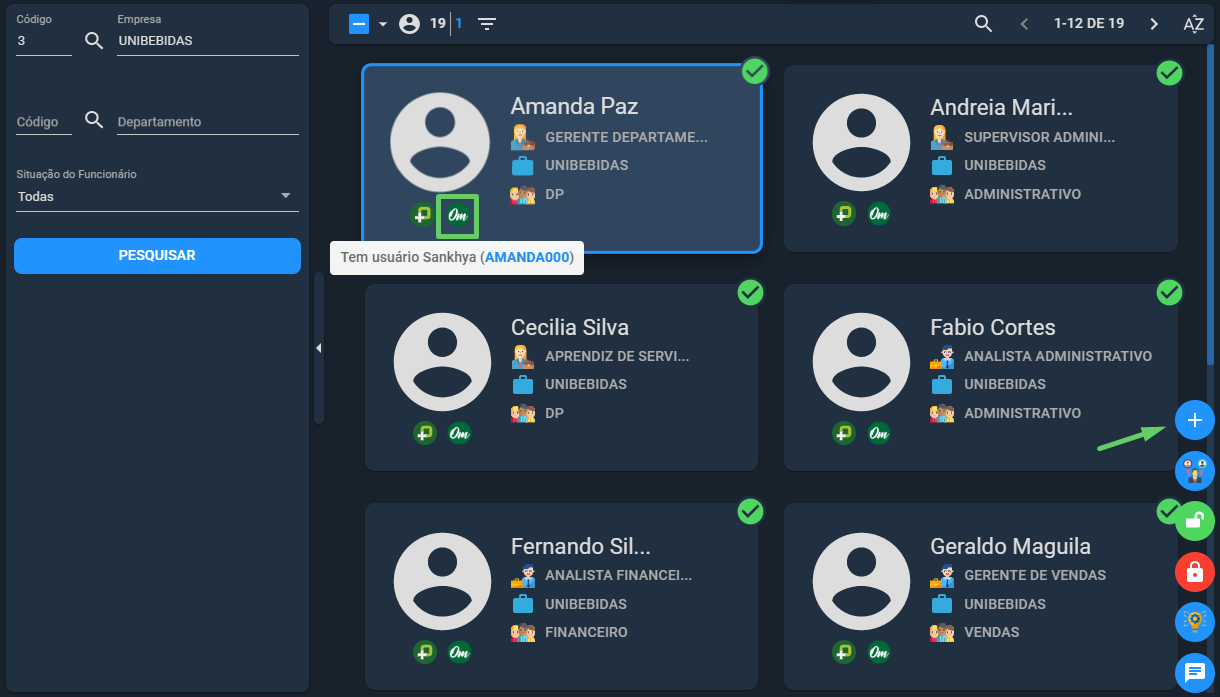Click the name Fabio Cortes
The height and width of the screenshot is (697, 1220).
click(993, 328)
